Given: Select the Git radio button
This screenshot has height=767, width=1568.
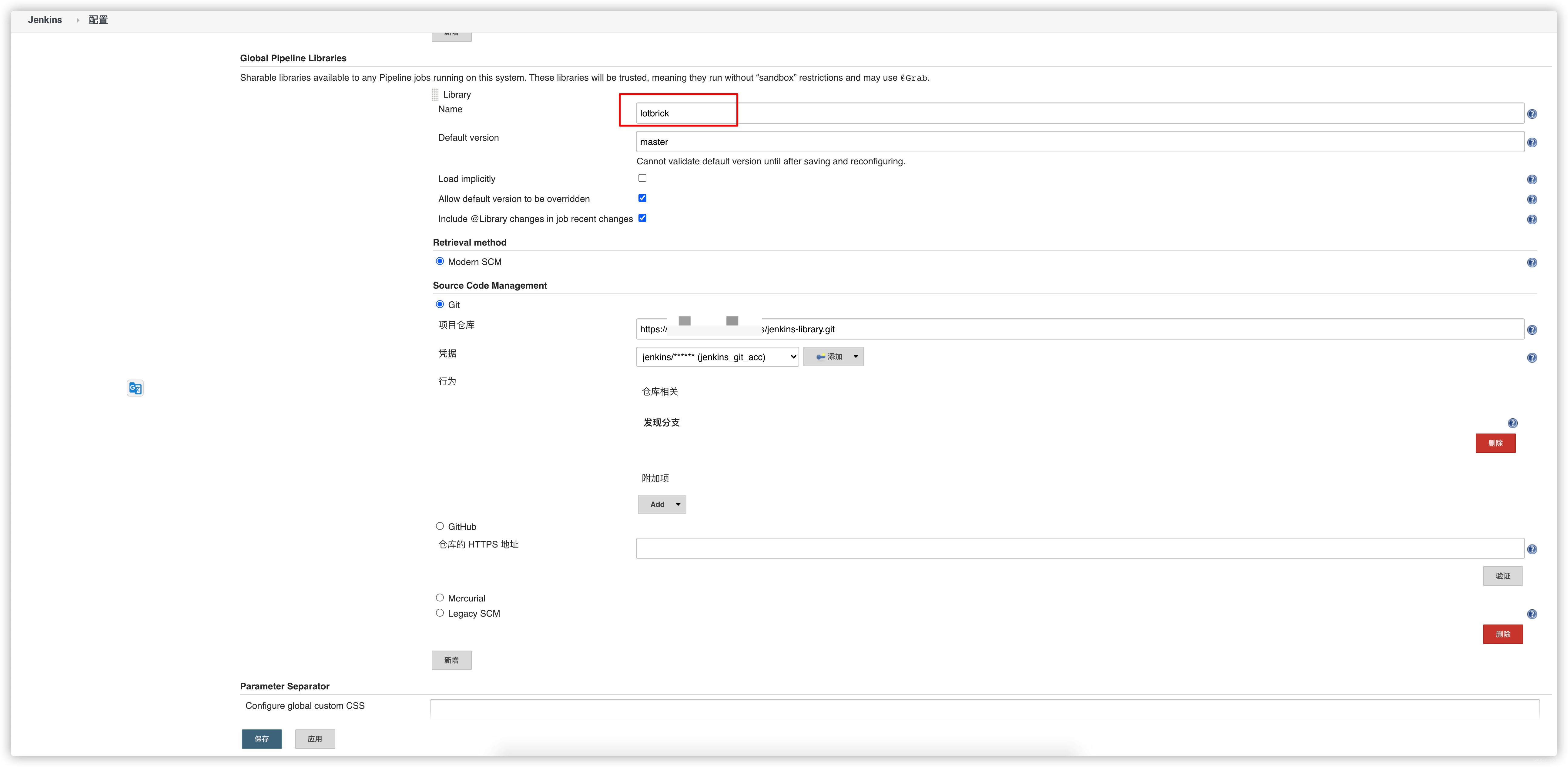Looking at the screenshot, I should (440, 304).
